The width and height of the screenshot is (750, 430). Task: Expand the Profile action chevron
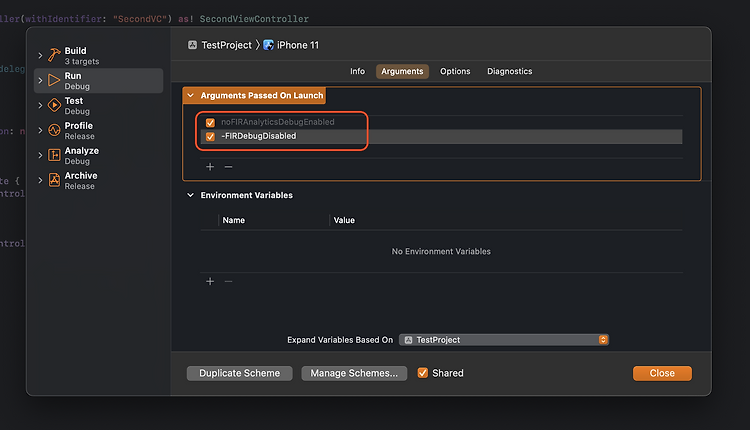40,130
